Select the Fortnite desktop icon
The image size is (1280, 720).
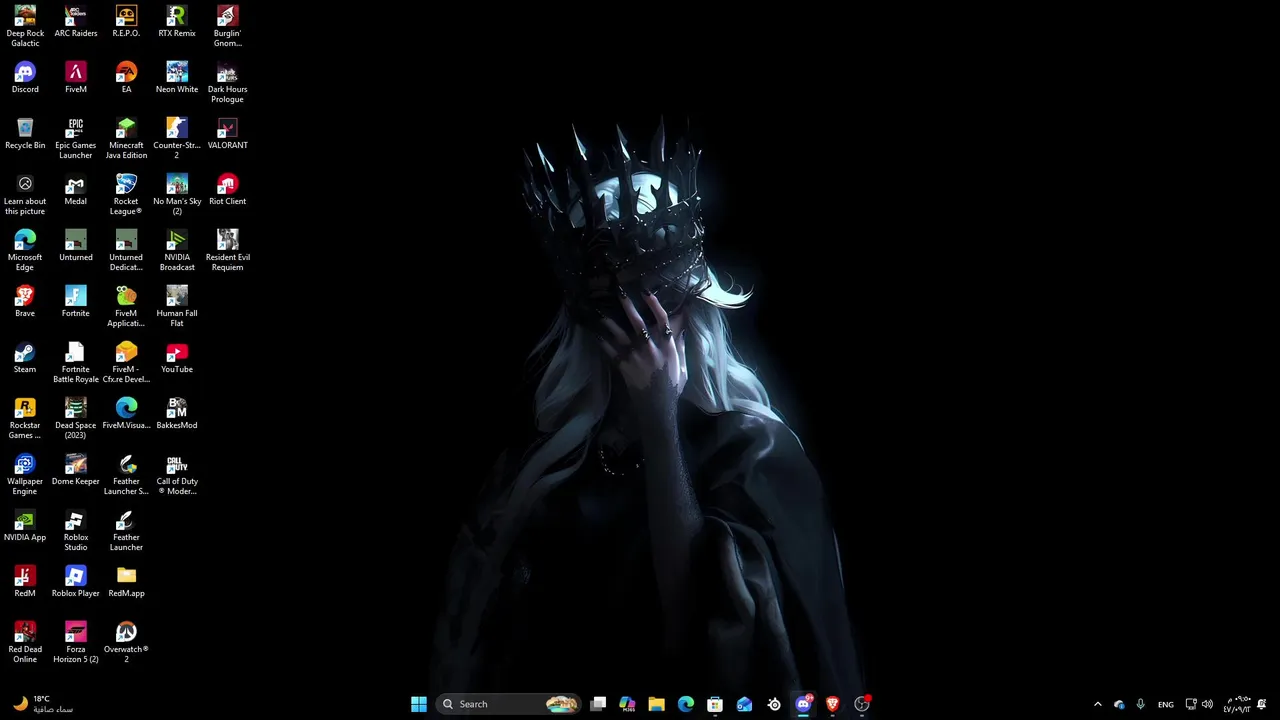[76, 302]
